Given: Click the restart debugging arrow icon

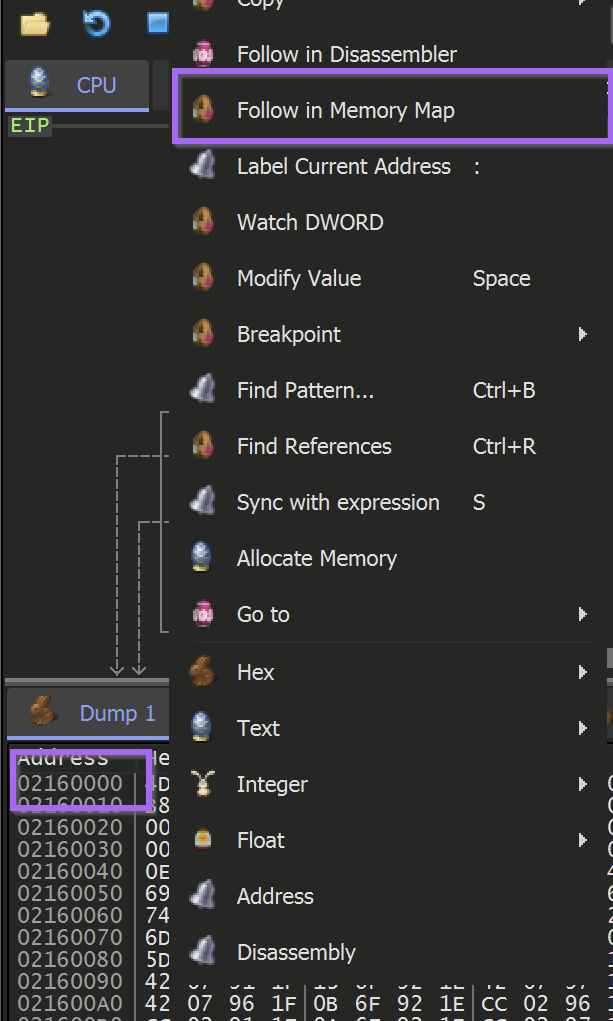Looking at the screenshot, I should [x=96, y=22].
